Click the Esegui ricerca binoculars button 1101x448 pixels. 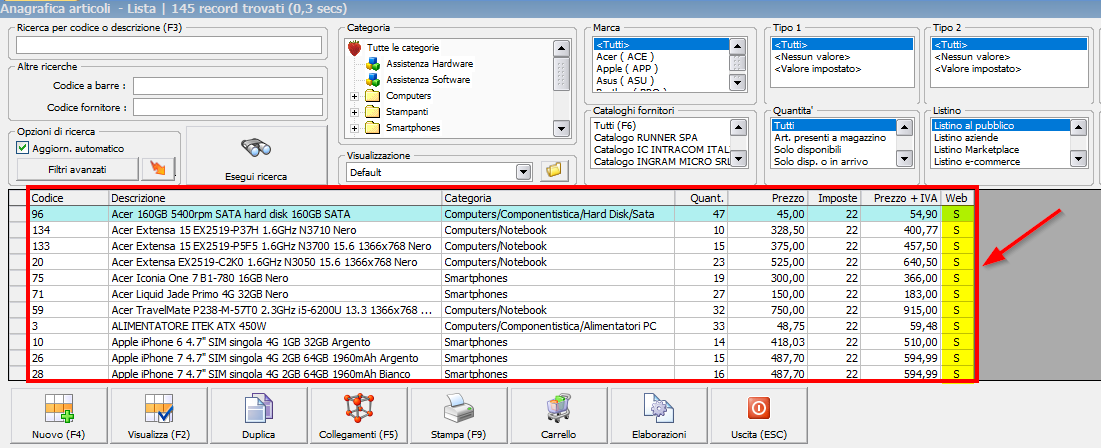tap(257, 156)
